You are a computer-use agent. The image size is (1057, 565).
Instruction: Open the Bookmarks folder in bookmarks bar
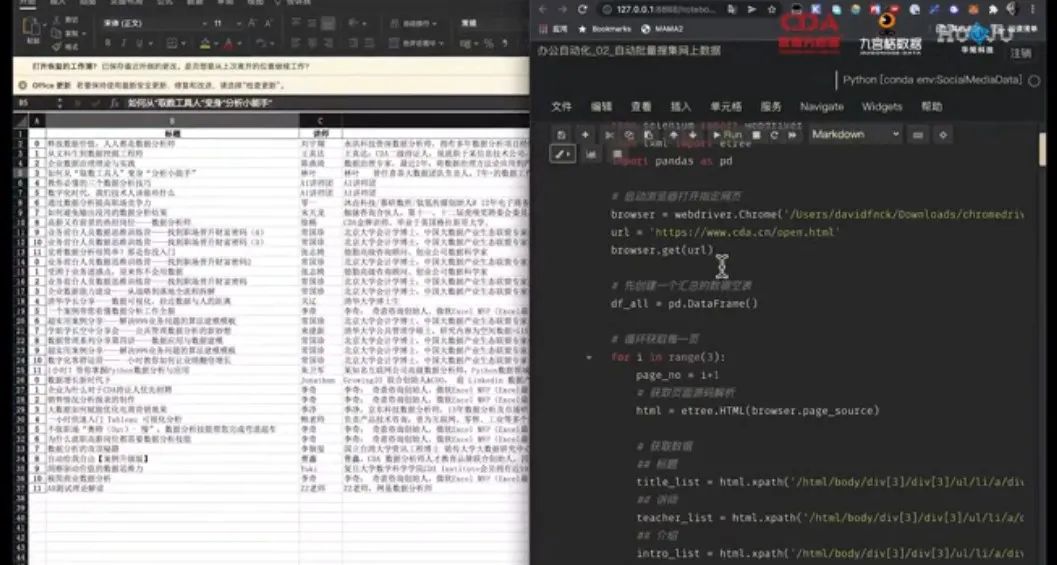coord(605,29)
